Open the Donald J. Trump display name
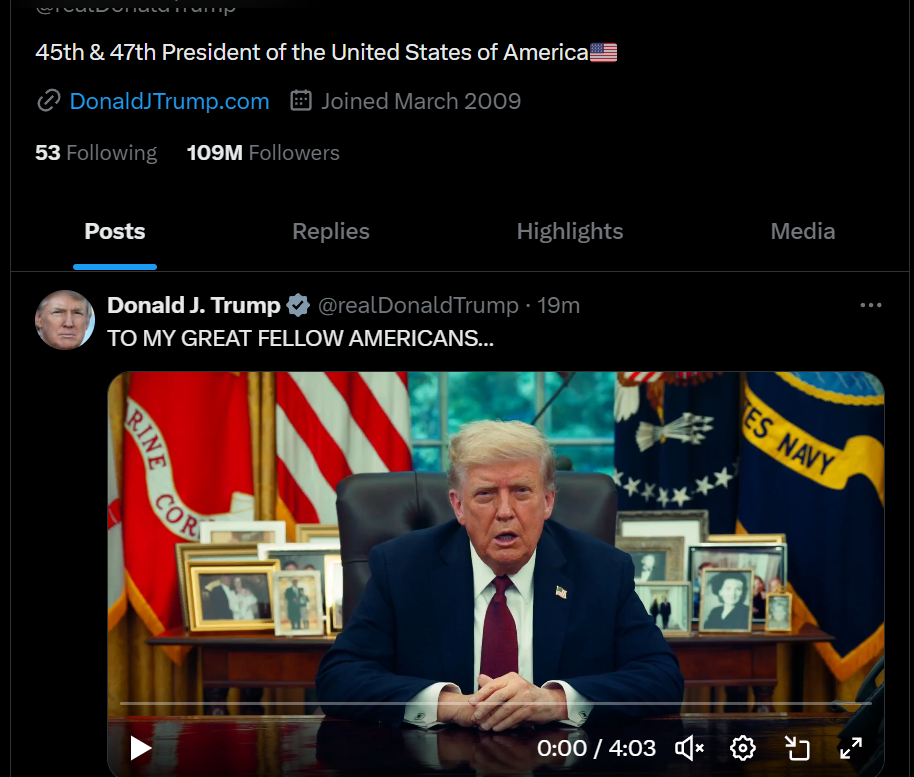Image resolution: width=914 pixels, height=777 pixels. click(194, 305)
